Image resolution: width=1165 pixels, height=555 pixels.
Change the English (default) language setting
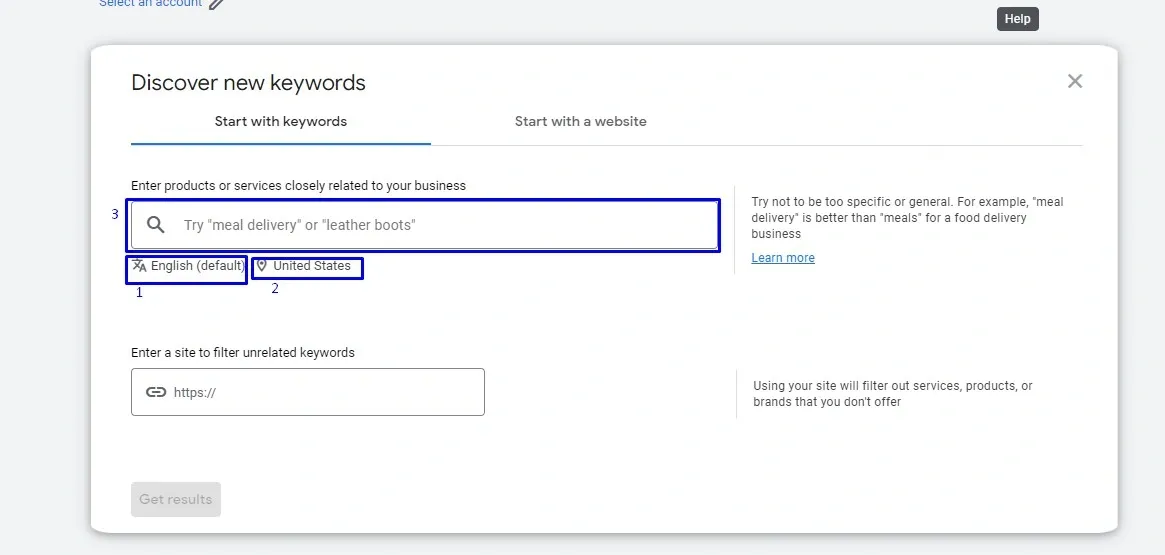point(189,266)
